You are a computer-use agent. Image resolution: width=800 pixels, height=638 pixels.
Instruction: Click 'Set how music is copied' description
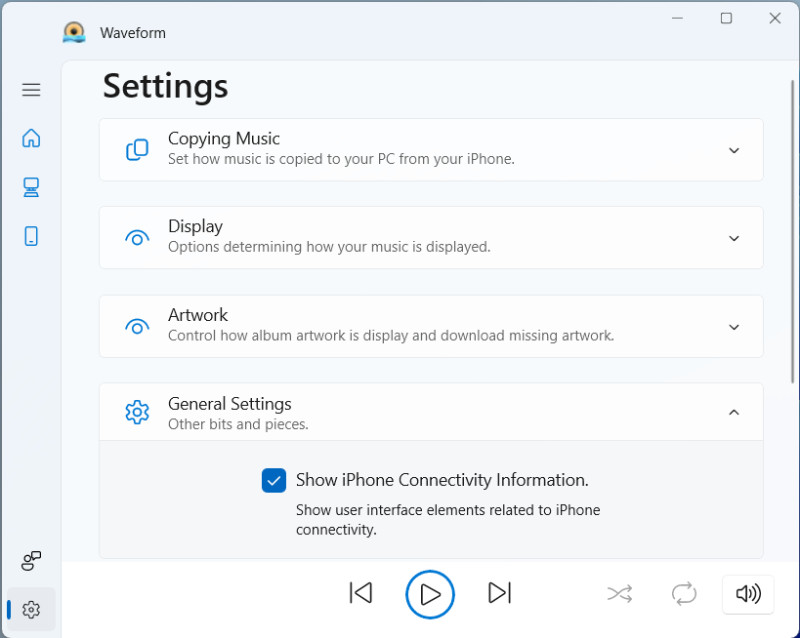coord(341,159)
